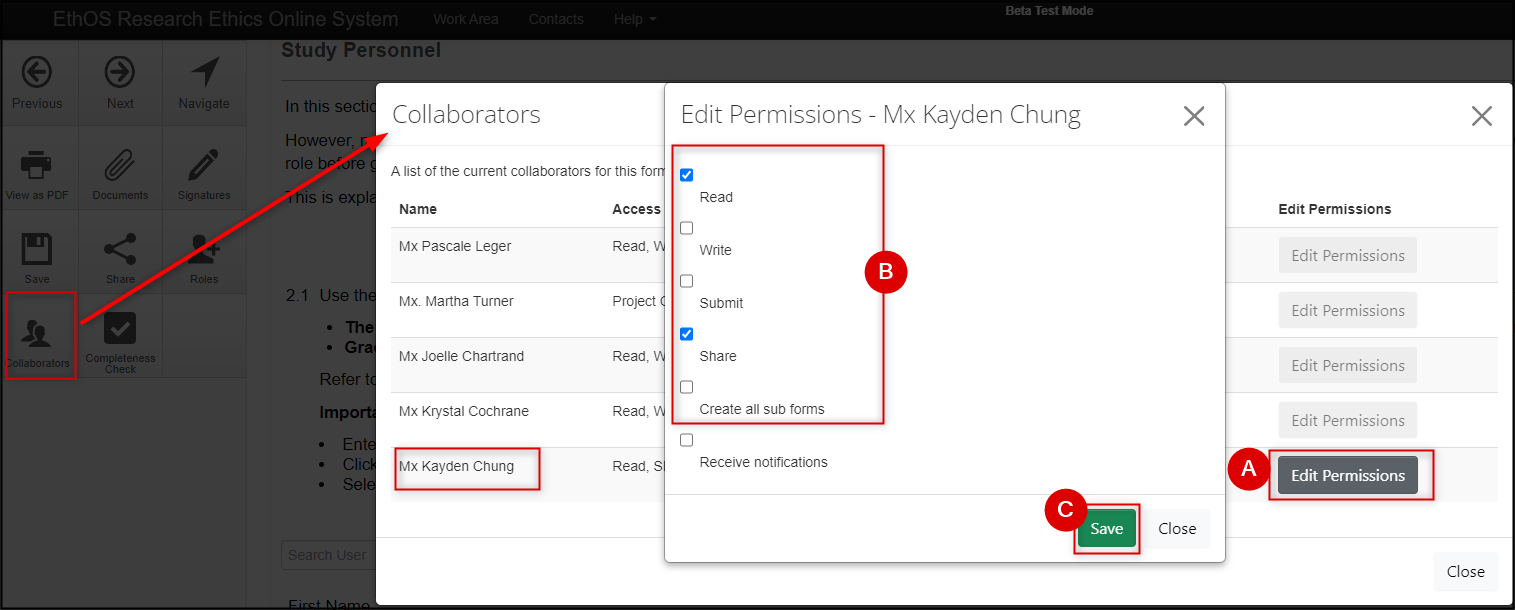Open the Navigate tool
The width and height of the screenshot is (1515, 610).
pos(204,73)
